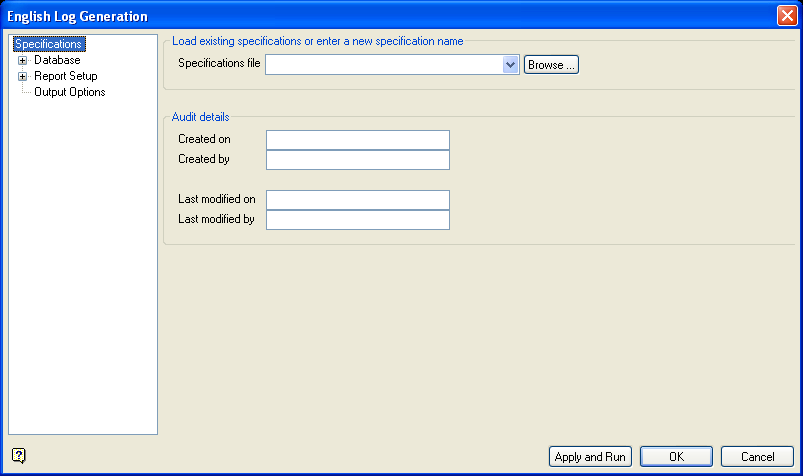
Task: Click the Last modified on field
Action: [x=358, y=200]
